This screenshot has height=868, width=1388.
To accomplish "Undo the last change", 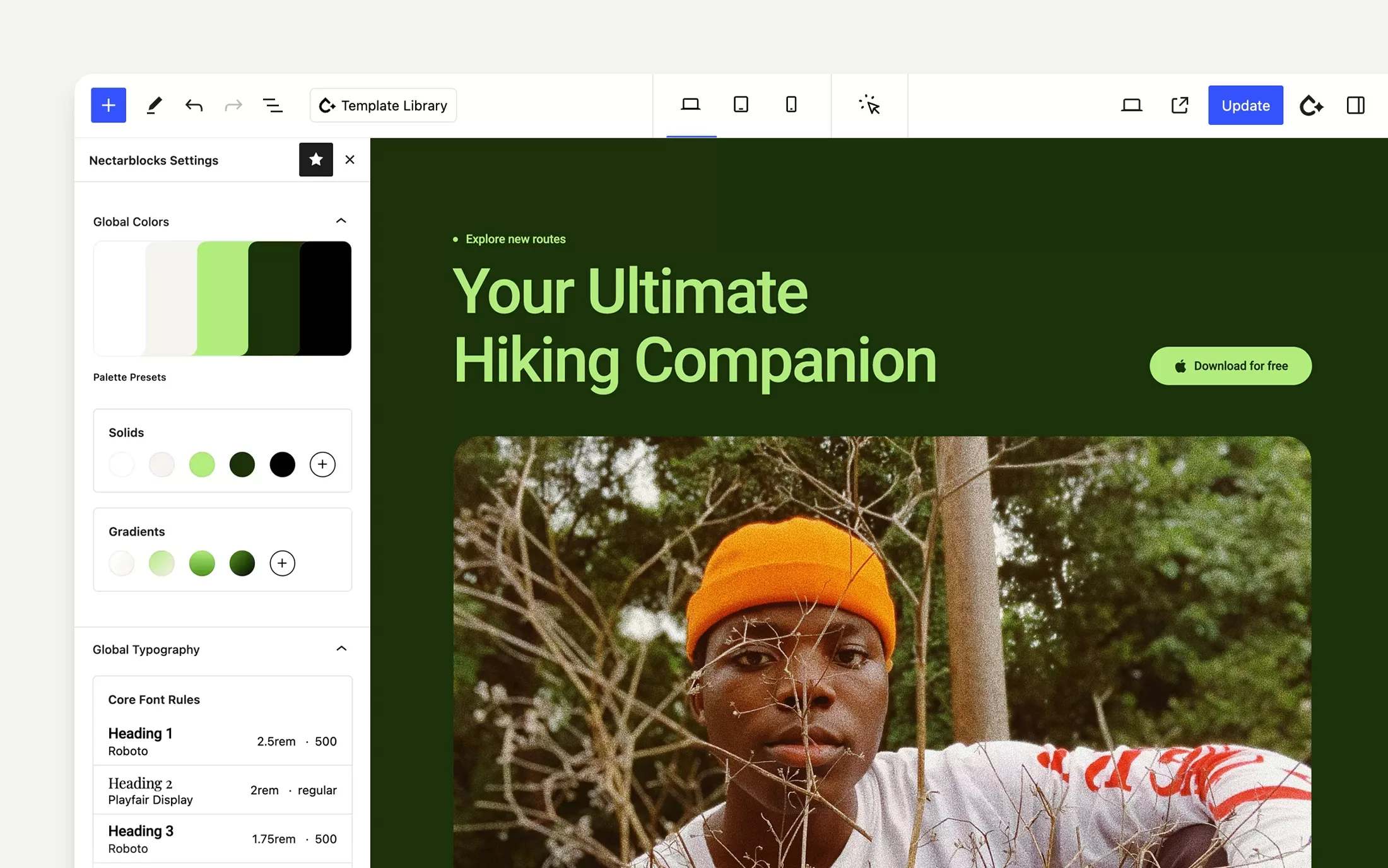I will point(194,105).
